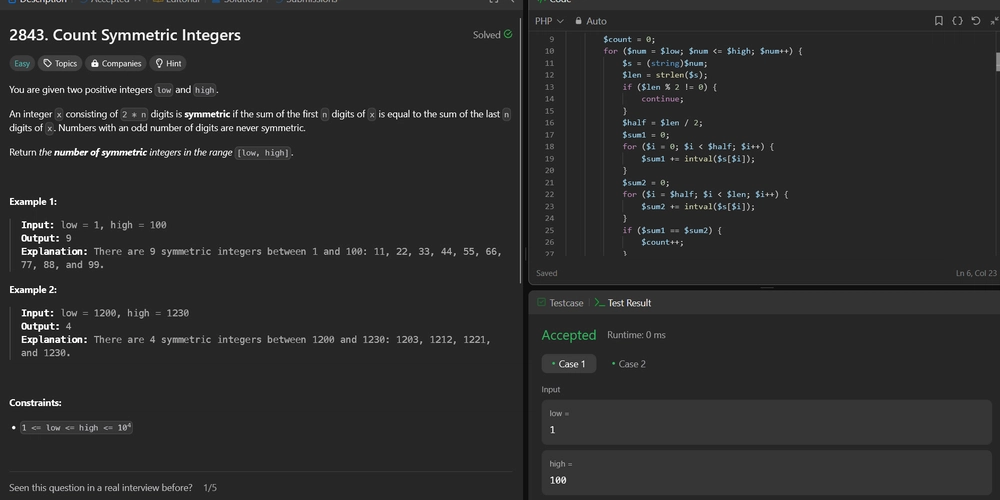Click code line '$sum2 = 0;'

[646, 182]
